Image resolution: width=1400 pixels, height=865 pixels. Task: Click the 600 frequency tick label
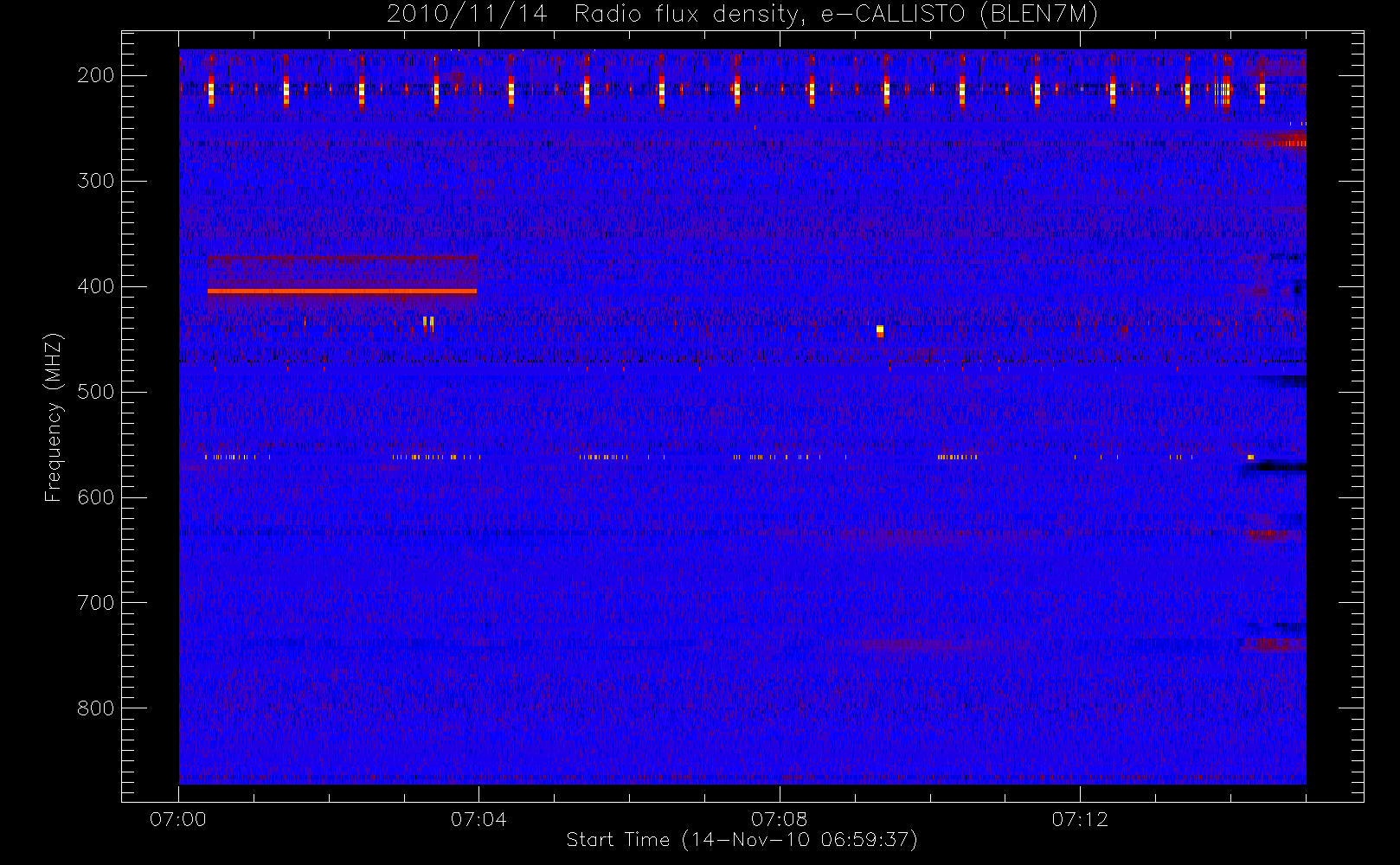[95, 497]
